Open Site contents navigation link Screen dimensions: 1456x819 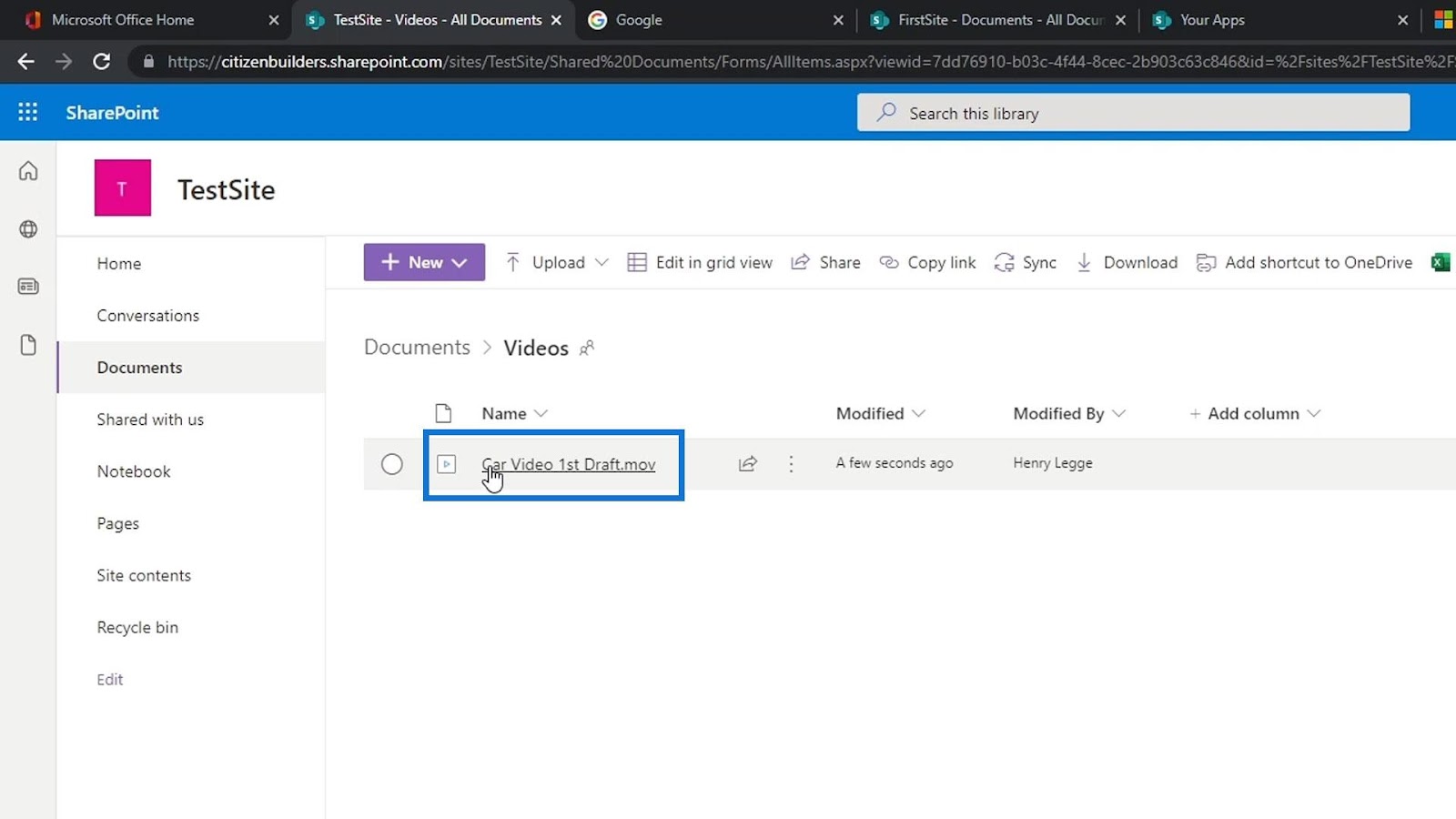point(144,575)
